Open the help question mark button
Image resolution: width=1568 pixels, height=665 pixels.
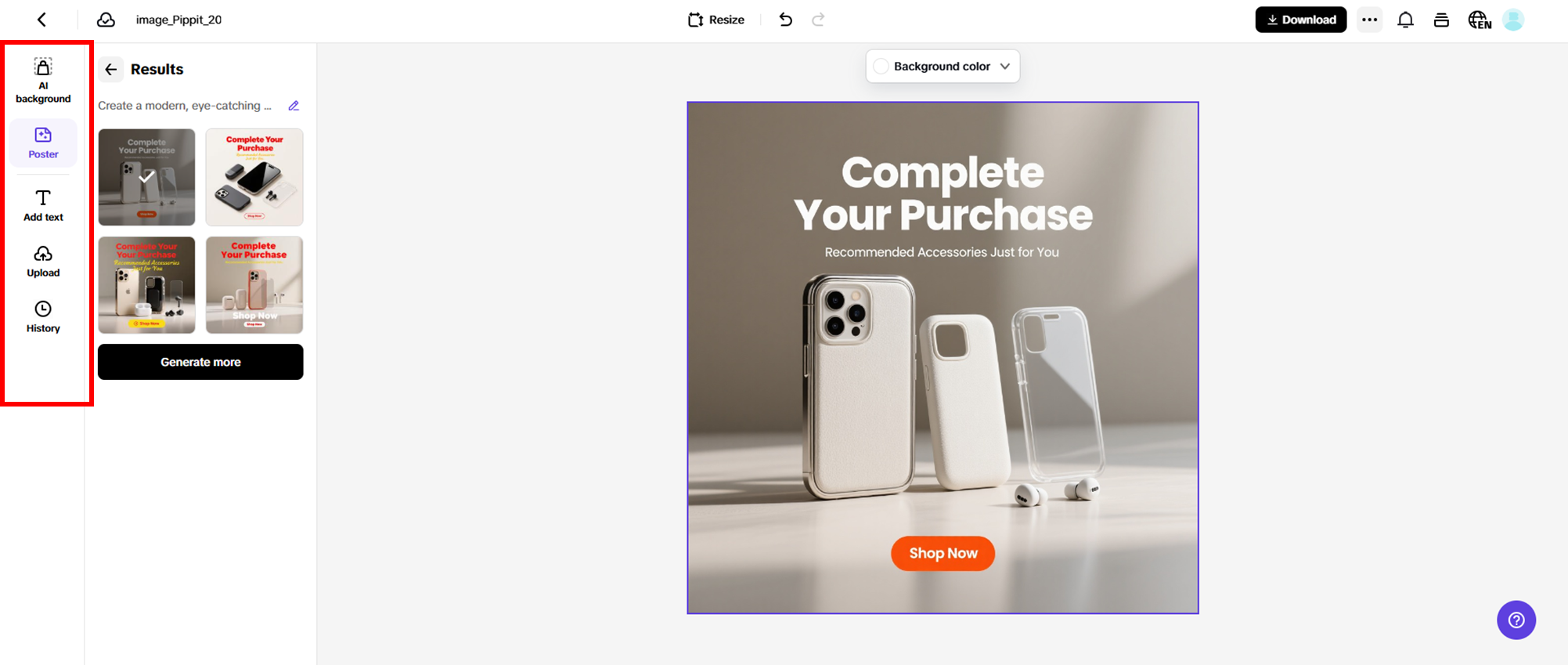tap(1516, 620)
